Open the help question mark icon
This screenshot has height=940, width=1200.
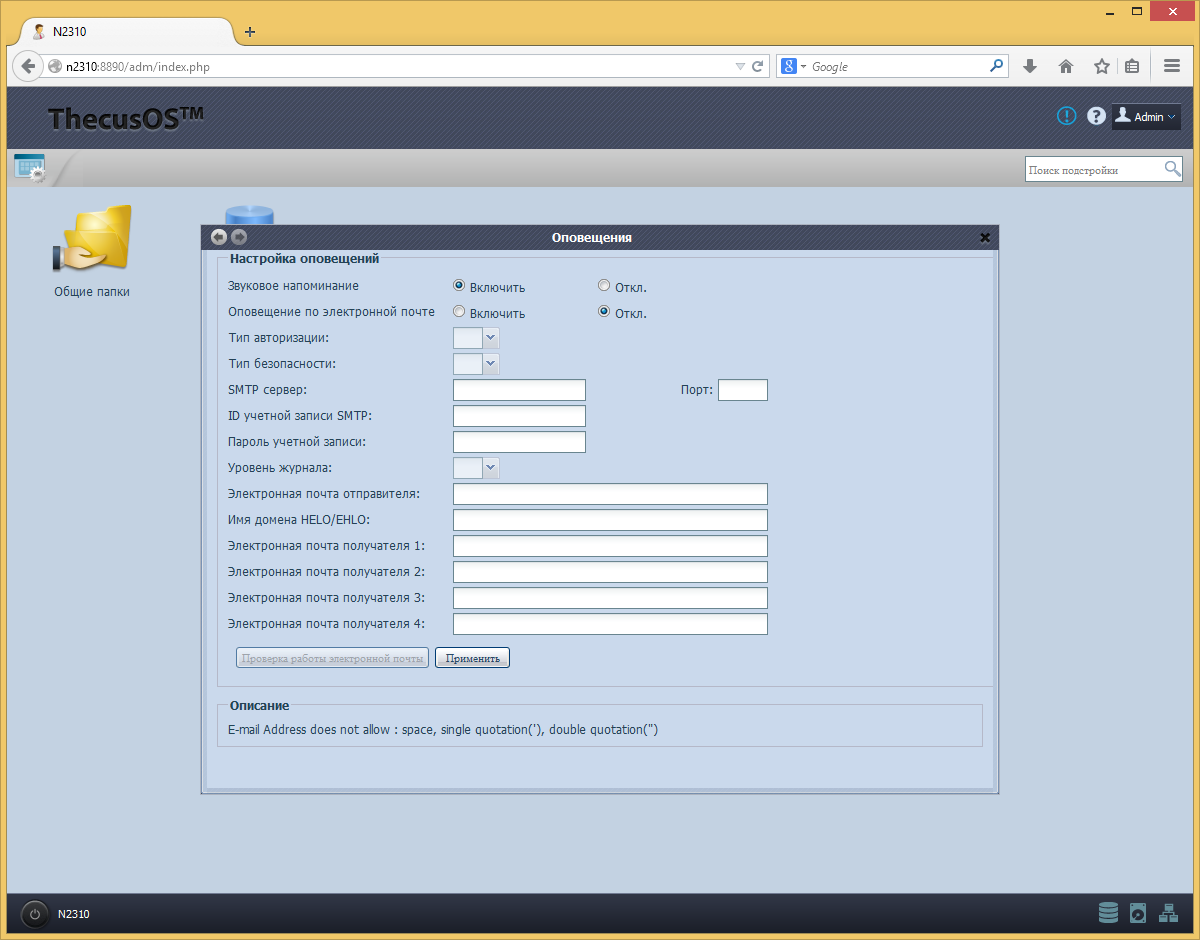(1097, 116)
